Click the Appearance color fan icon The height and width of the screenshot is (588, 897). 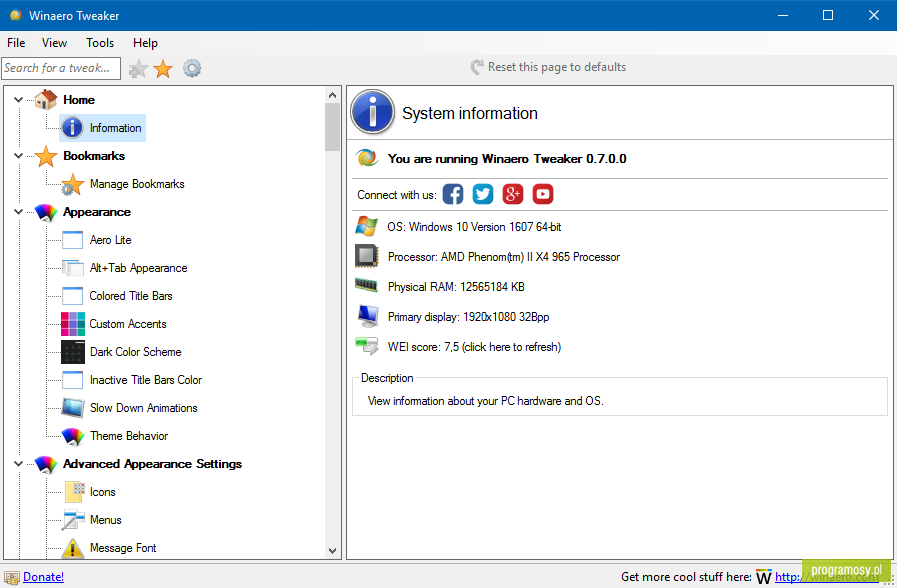[46, 212]
